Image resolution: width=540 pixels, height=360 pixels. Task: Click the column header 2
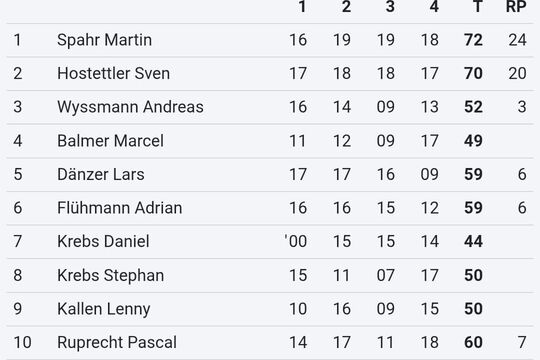click(346, 7)
